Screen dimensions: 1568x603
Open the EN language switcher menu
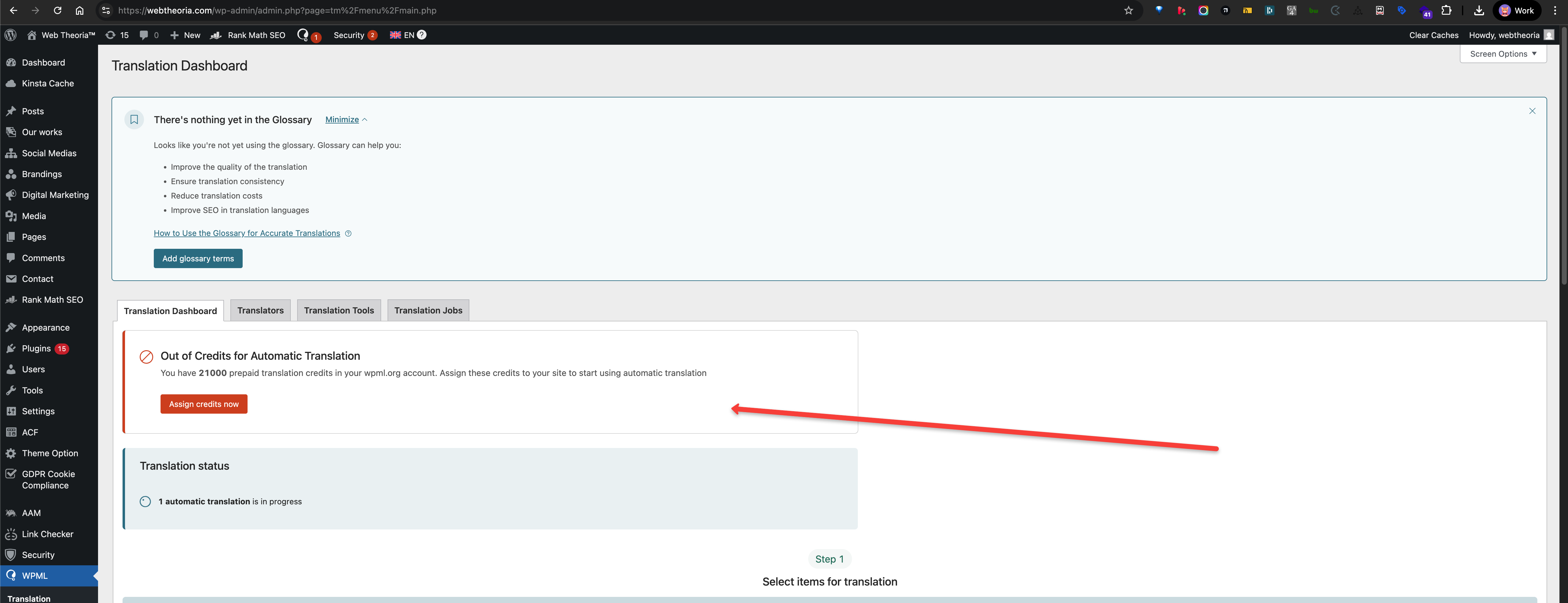coord(402,35)
